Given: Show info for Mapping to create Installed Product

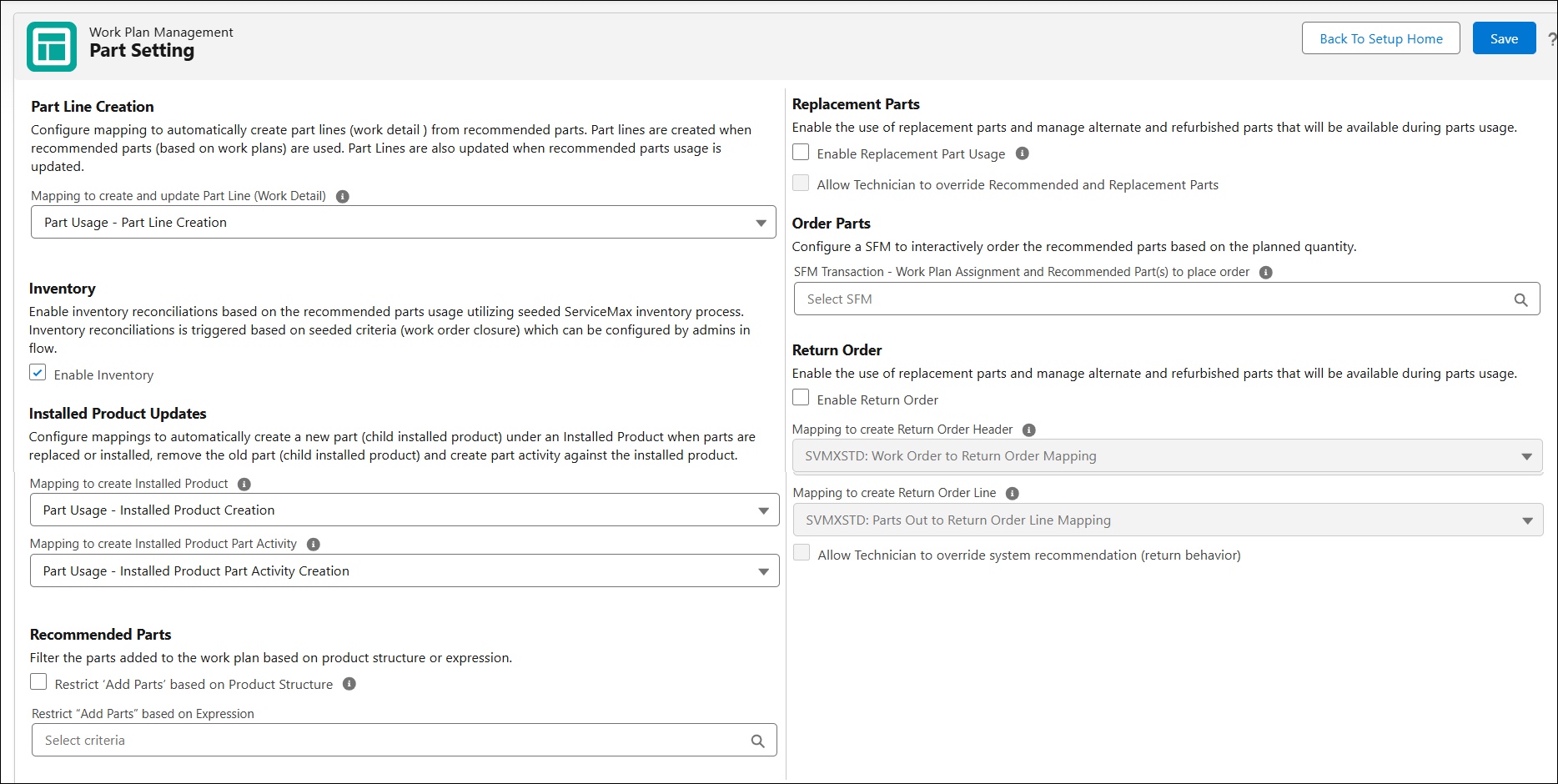Looking at the screenshot, I should coord(244,485).
